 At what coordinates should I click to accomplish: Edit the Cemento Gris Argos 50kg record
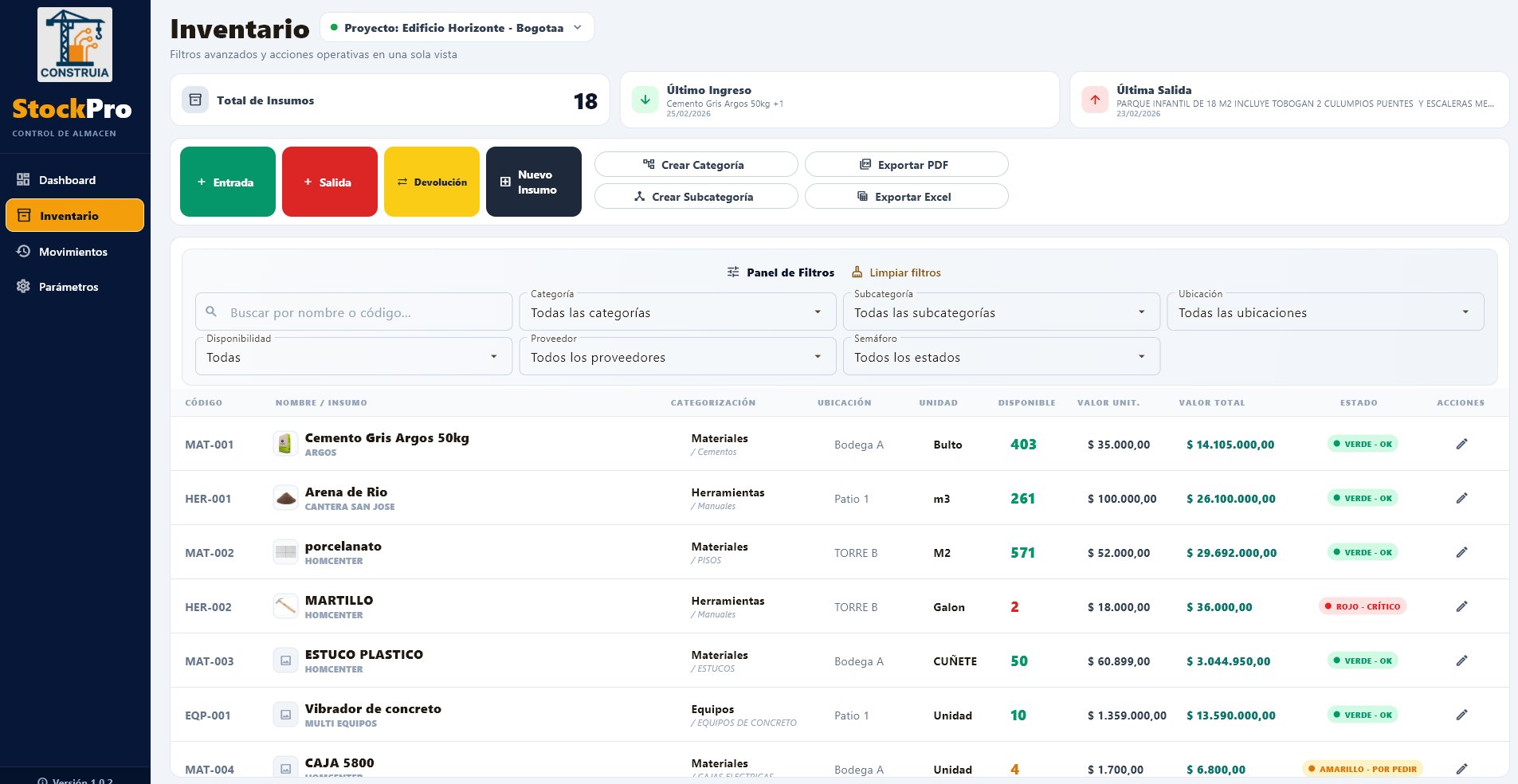(1462, 444)
